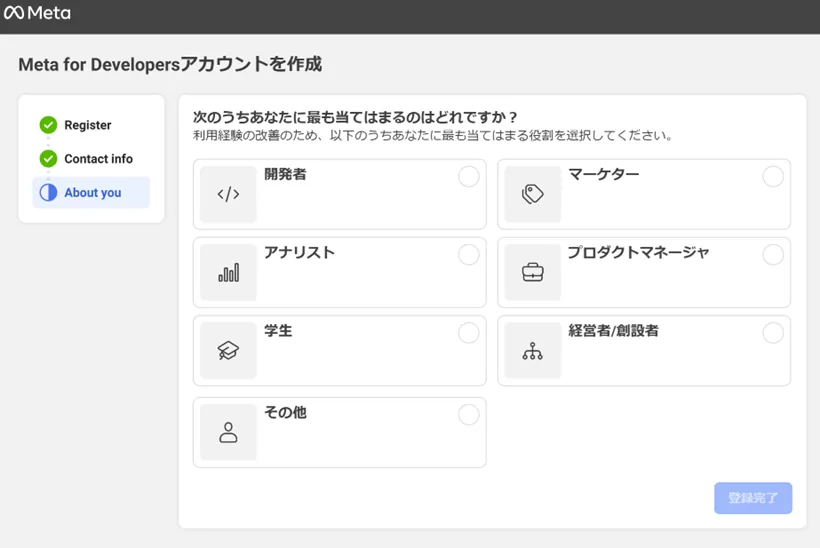820x548 pixels.
Task: Click the org-chart icon for 経営者/創設者
Action: coord(532,350)
